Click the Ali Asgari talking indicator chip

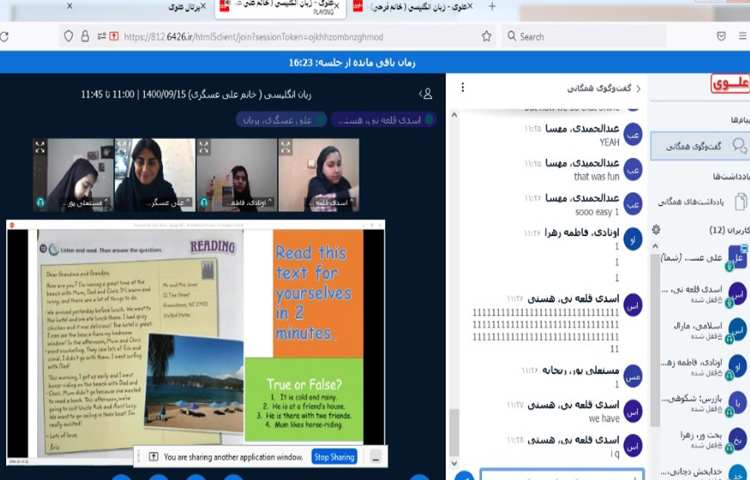[x=281, y=120]
